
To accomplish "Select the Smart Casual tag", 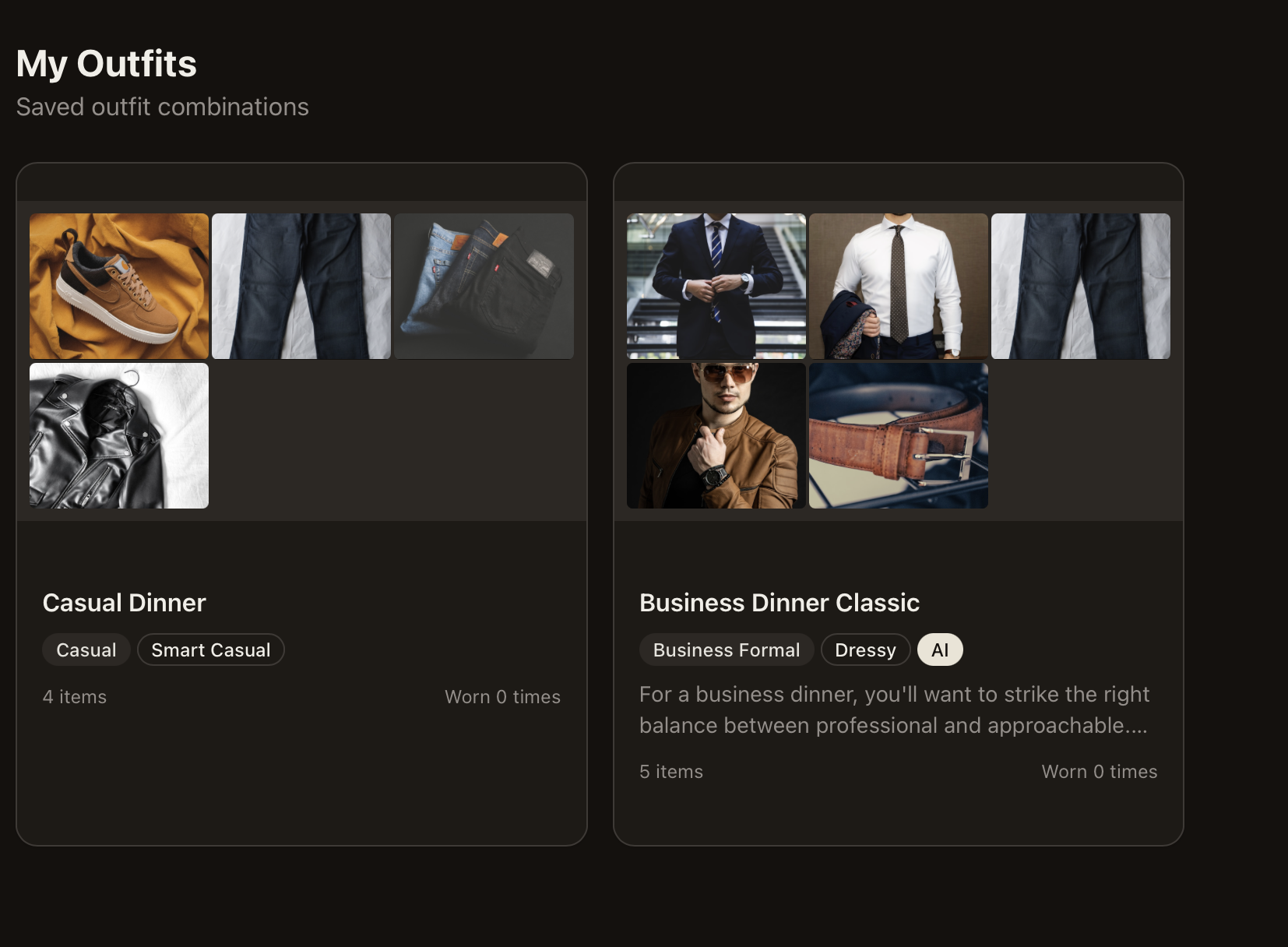I will (211, 650).
